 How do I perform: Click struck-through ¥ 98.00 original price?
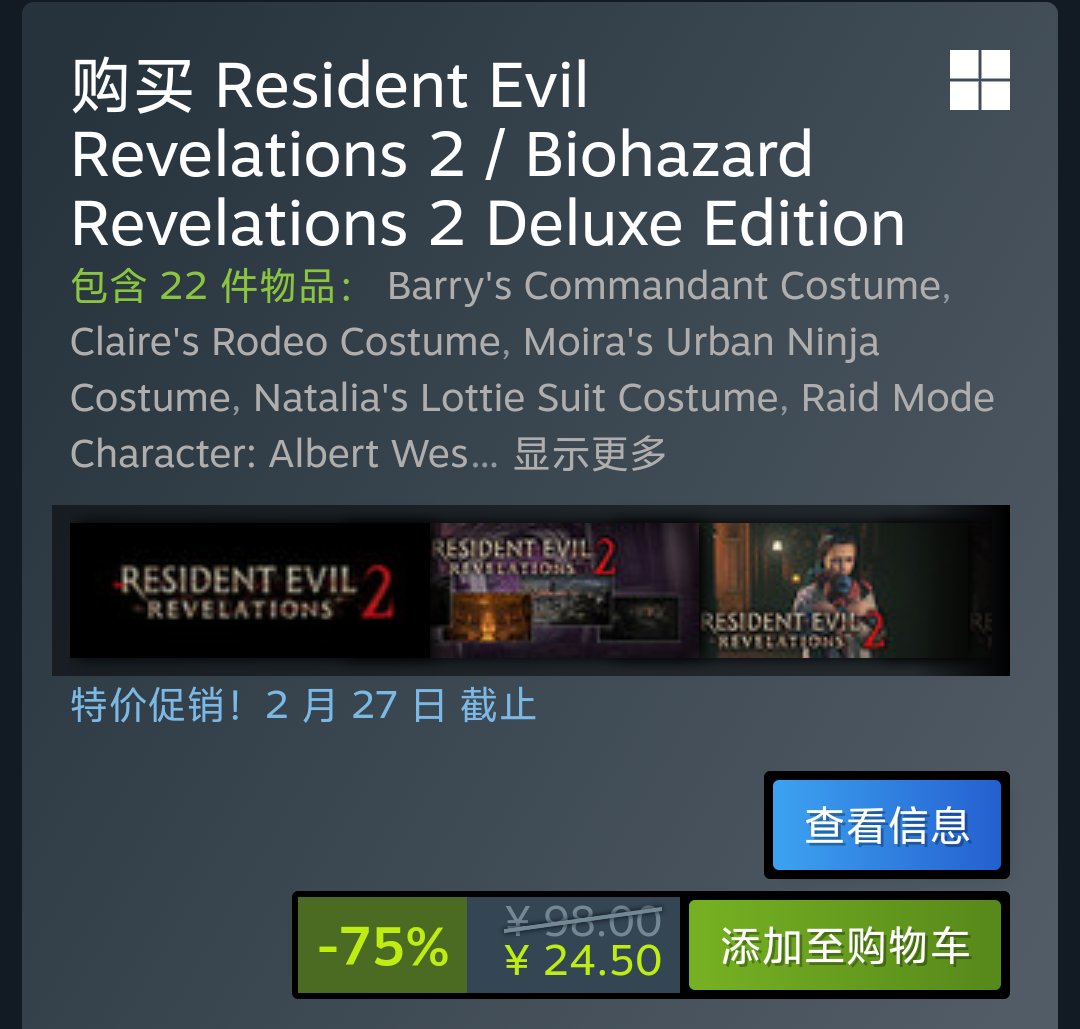tap(583, 920)
